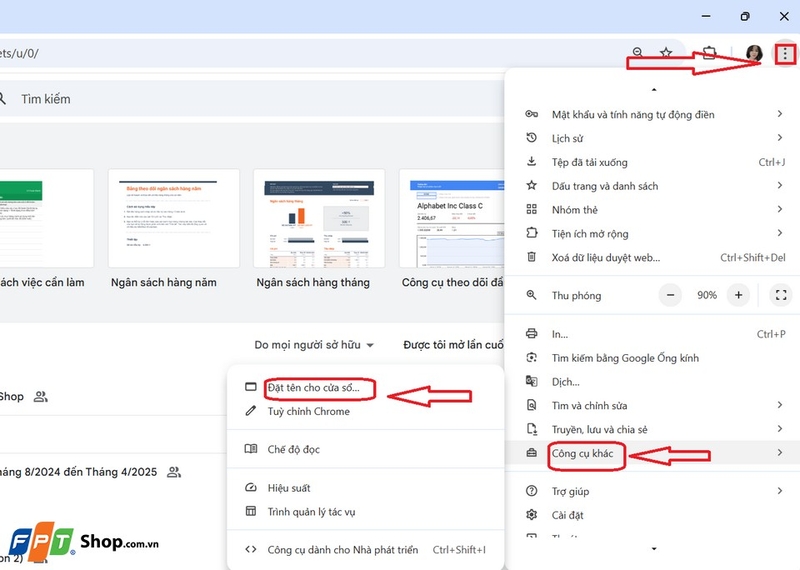800x570 pixels.
Task: Open the Ngân sách hàng năm template thumbnail
Action: click(173, 218)
